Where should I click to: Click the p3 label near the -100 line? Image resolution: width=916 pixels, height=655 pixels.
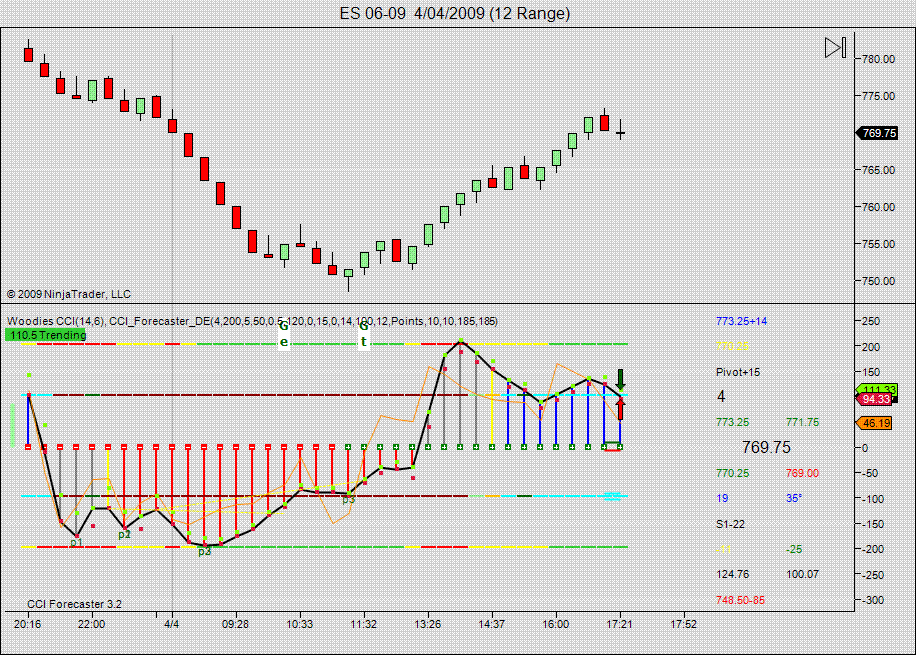[348, 499]
